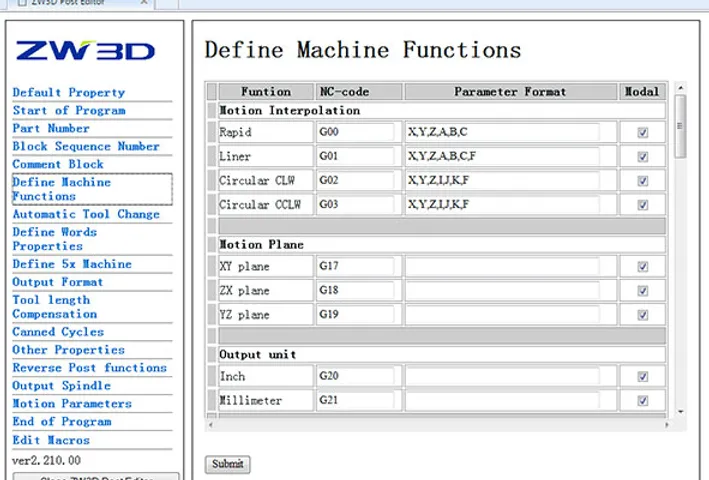
Task: Go to Output Spindle settings
Action: [61, 386]
